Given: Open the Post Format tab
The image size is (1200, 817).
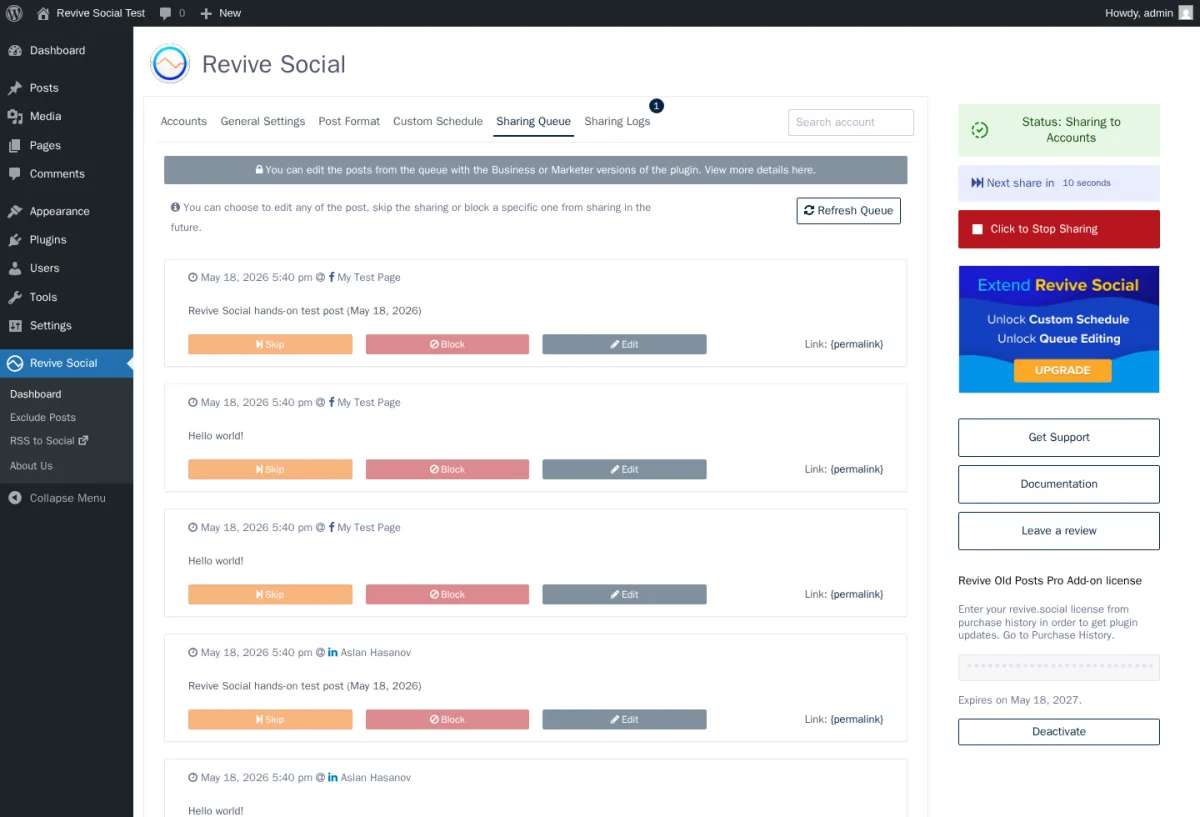Looking at the screenshot, I should click(x=349, y=121).
